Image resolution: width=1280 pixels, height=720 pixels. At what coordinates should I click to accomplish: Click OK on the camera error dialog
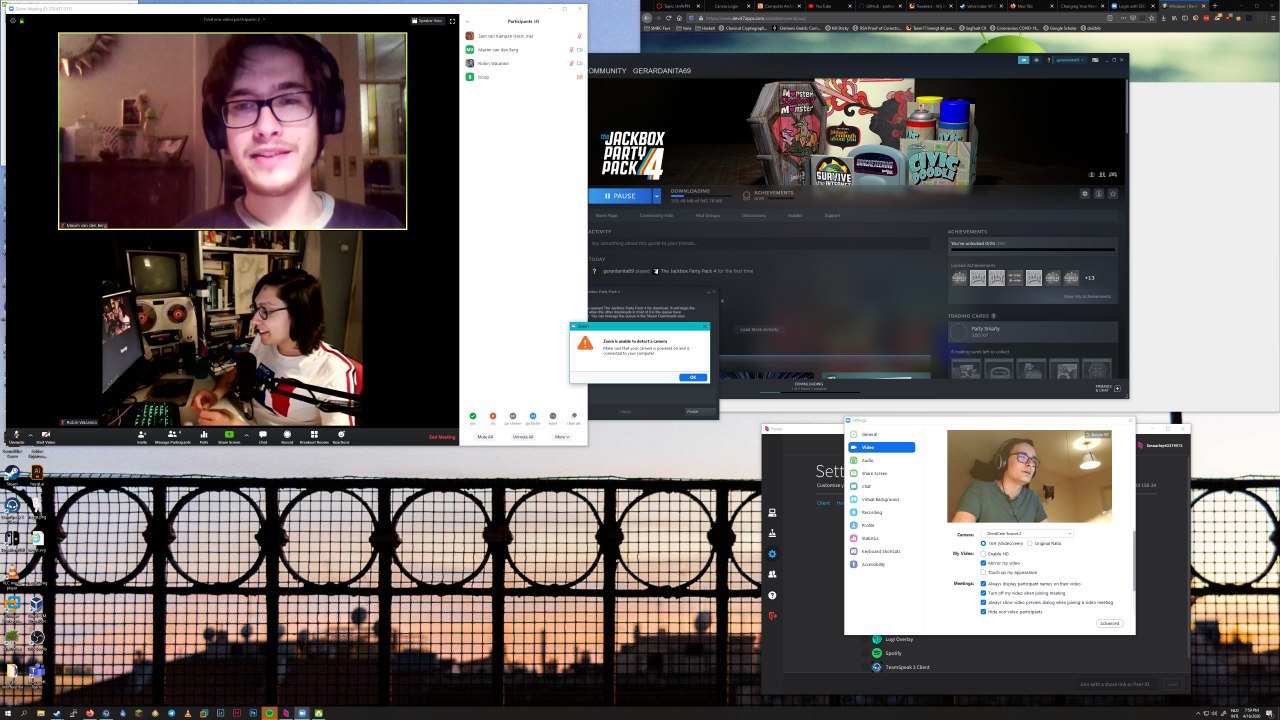coord(692,377)
